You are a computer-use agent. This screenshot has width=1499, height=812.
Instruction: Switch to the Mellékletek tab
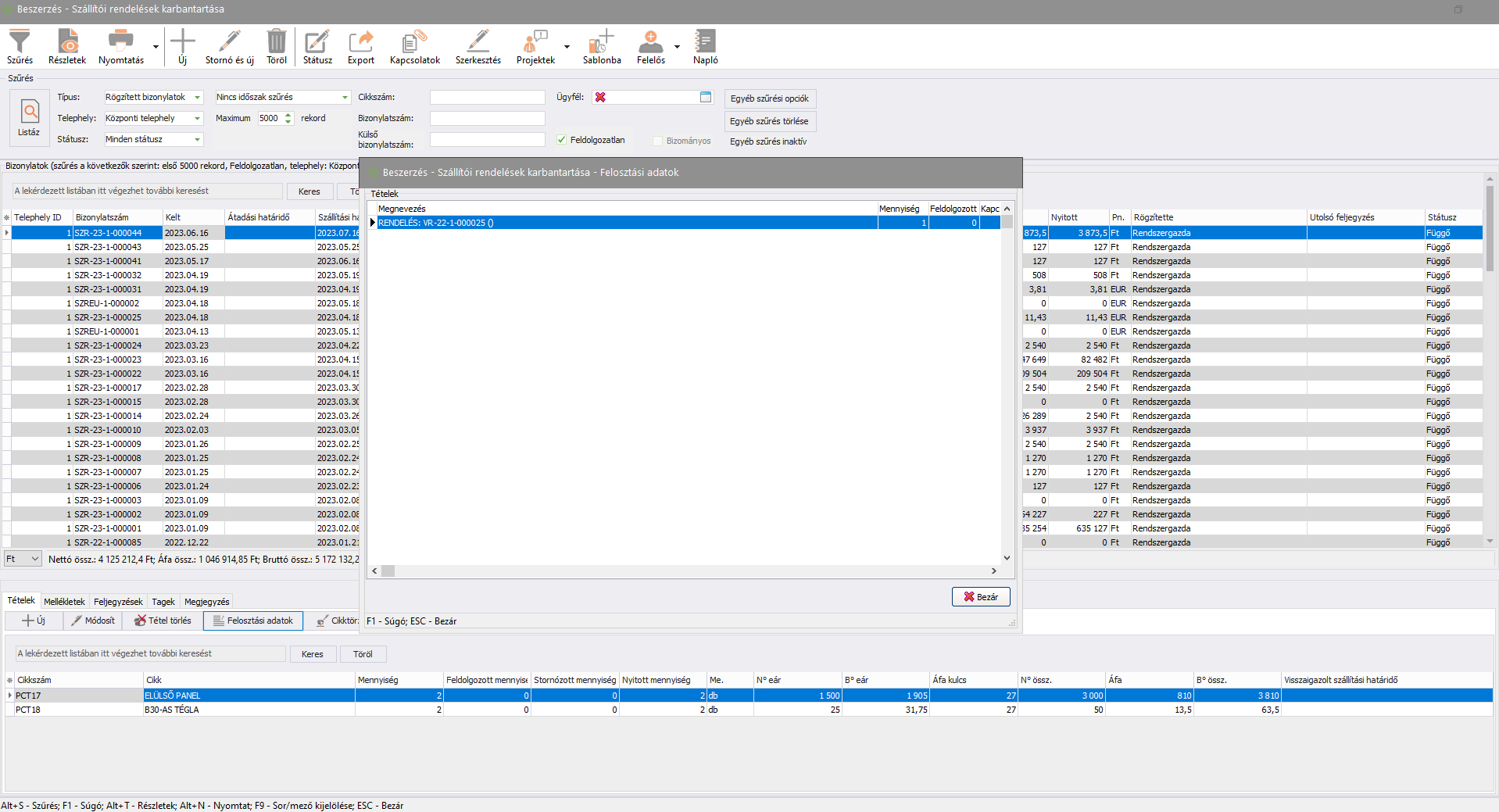[64, 602]
